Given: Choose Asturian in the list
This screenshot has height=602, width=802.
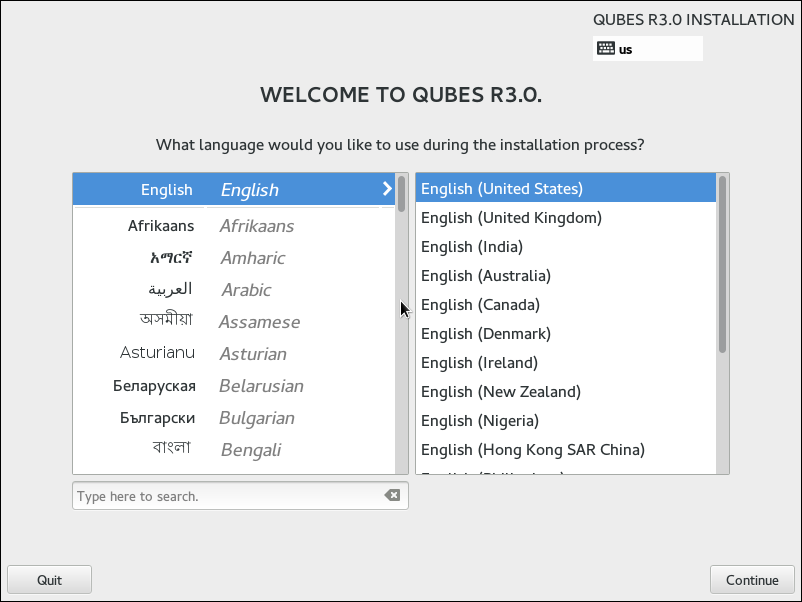Looking at the screenshot, I should [x=234, y=353].
